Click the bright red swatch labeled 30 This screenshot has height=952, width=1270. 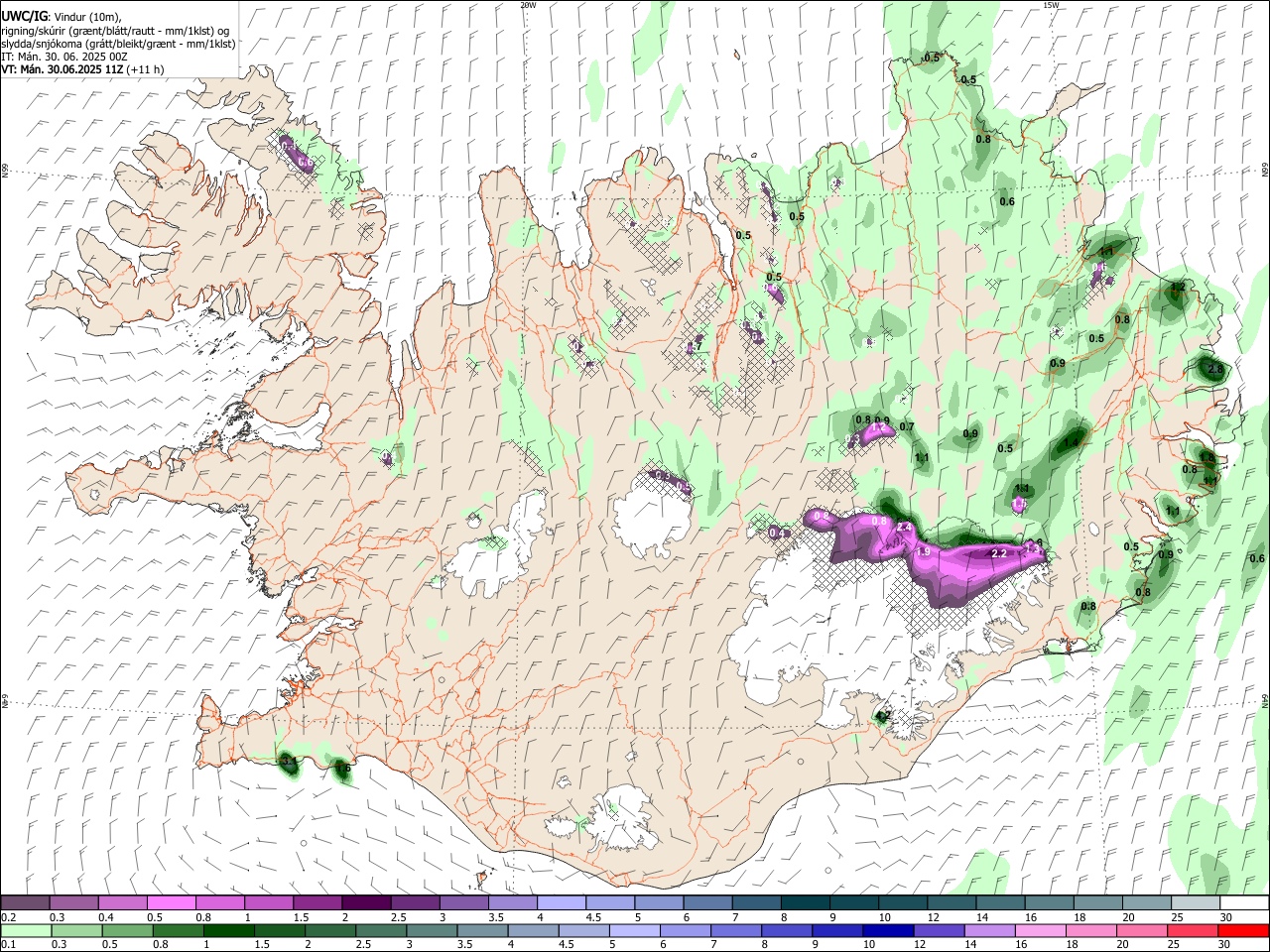click(x=1244, y=930)
